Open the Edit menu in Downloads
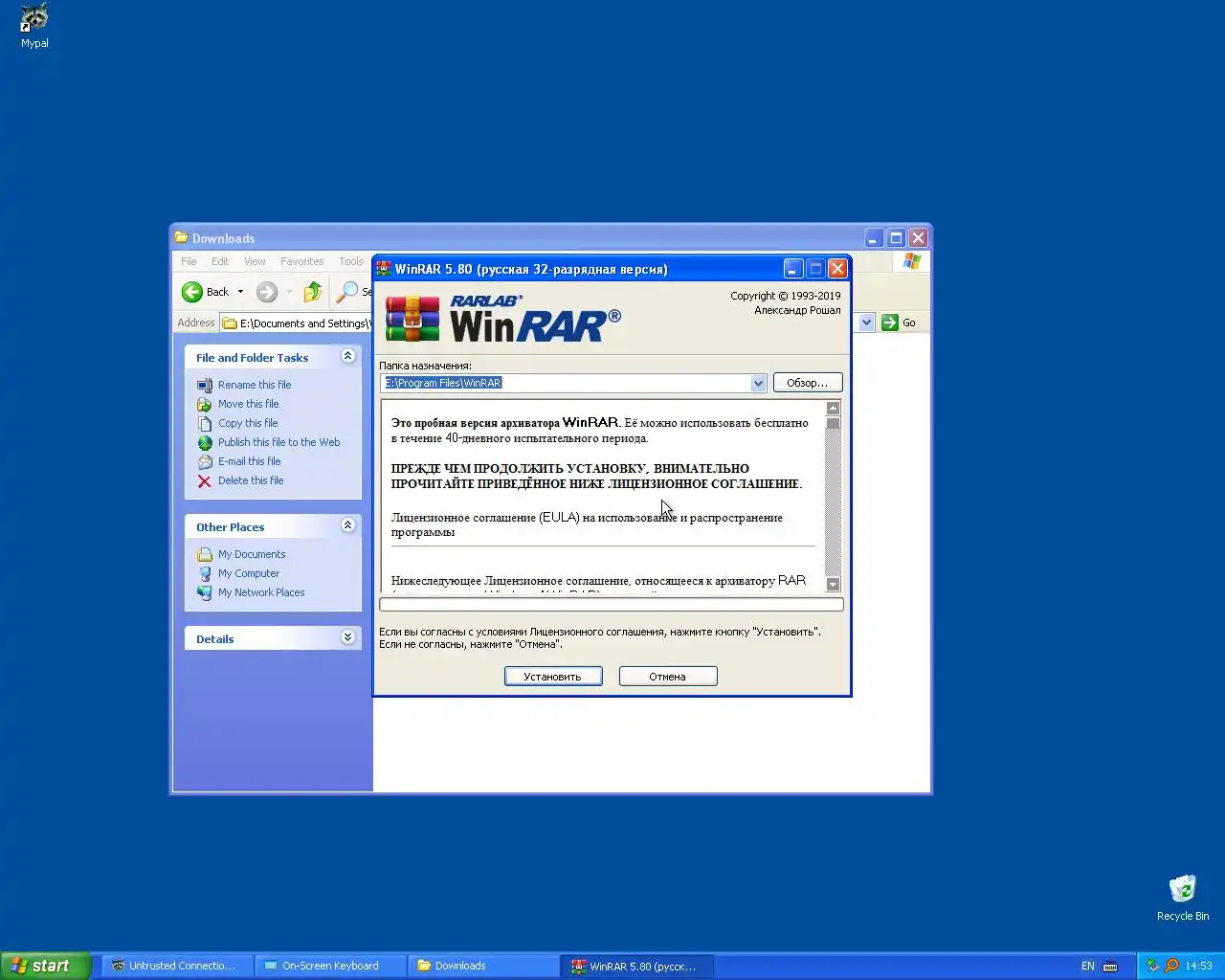The width and height of the screenshot is (1225, 980). point(220,261)
